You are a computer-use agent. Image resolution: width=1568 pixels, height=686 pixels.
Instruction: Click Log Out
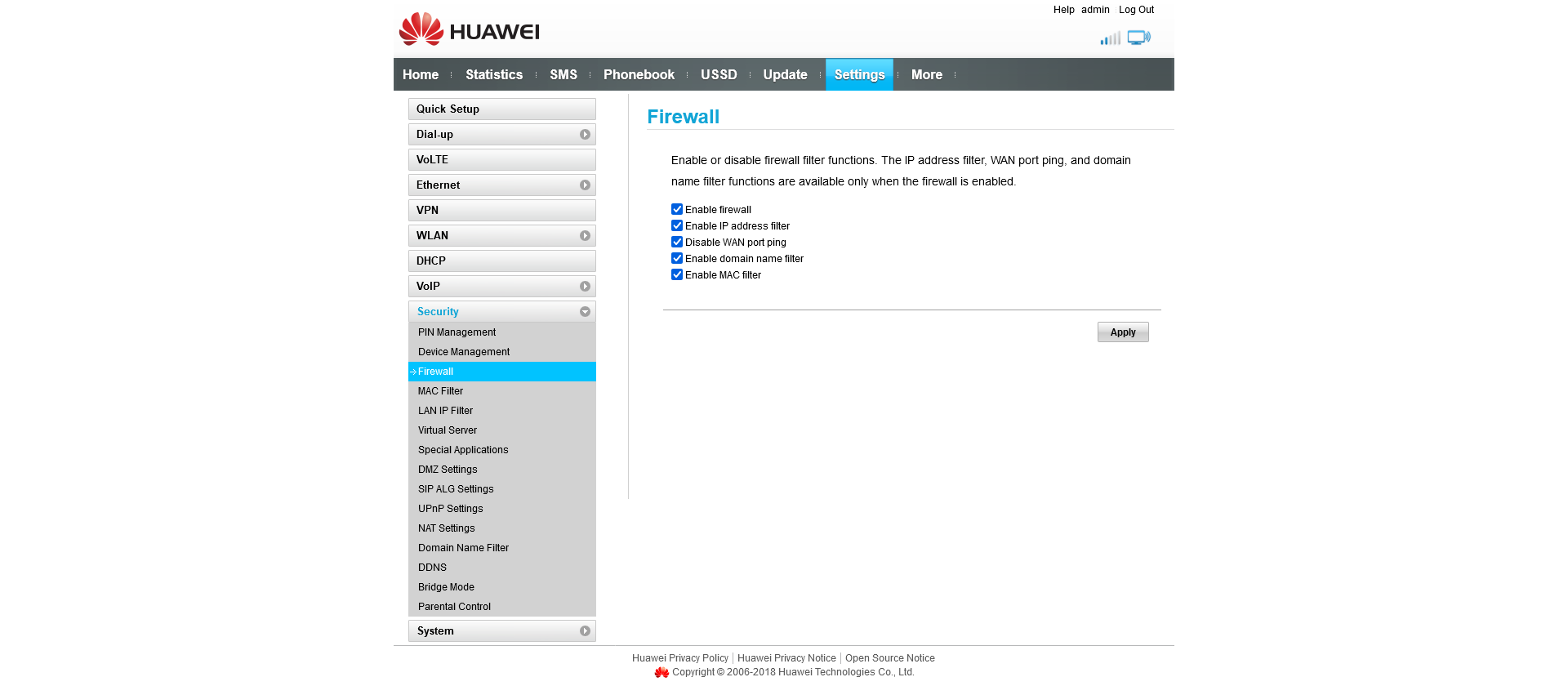[1136, 10]
